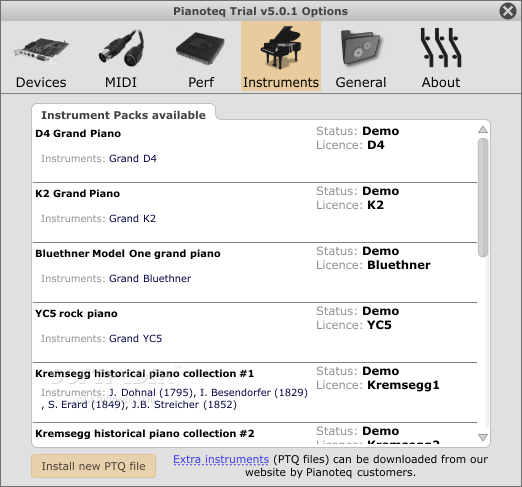Select Kremsegg historical piano collection #1
Screen dimensions: 522x487
coord(145,374)
